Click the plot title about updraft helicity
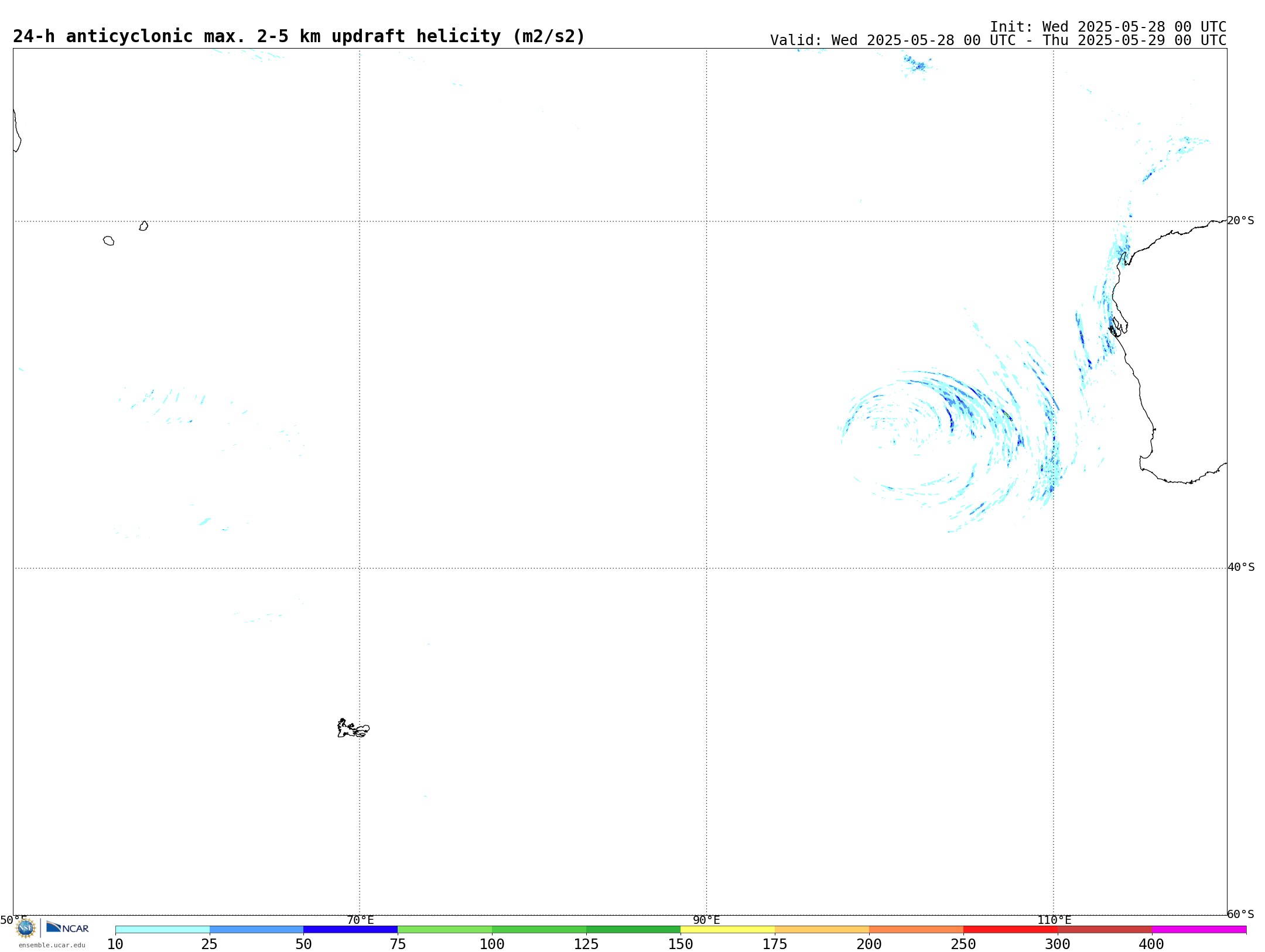The height and width of the screenshot is (952, 1265). [299, 36]
